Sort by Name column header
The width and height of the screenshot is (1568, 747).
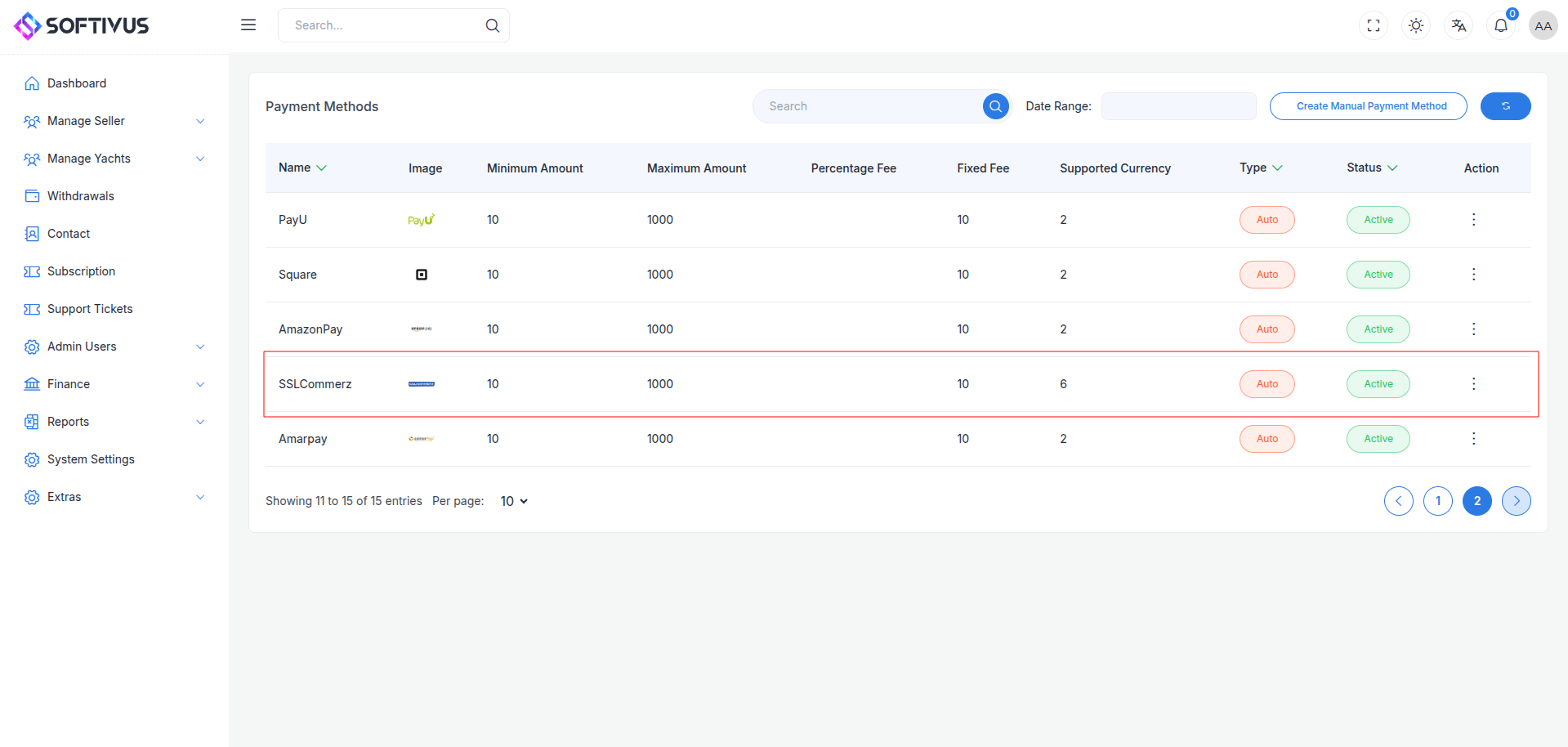(x=302, y=168)
